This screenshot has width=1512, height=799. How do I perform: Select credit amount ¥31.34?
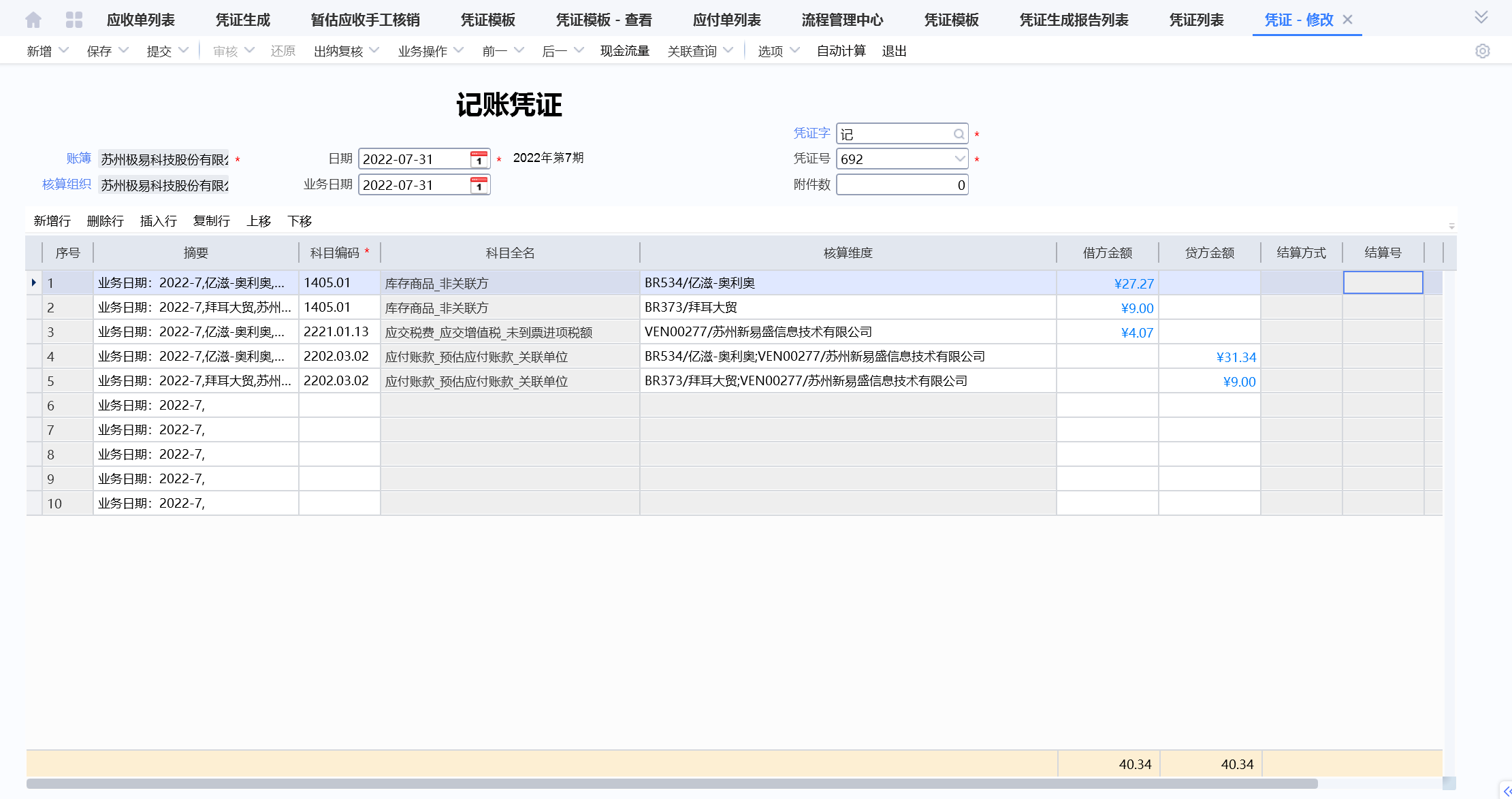point(1210,357)
